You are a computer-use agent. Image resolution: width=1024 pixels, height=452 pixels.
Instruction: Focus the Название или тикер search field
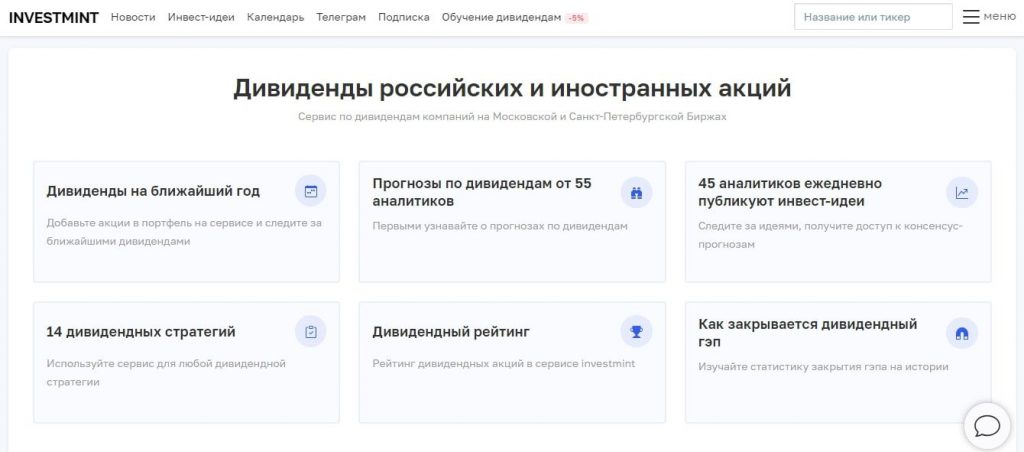pos(873,17)
